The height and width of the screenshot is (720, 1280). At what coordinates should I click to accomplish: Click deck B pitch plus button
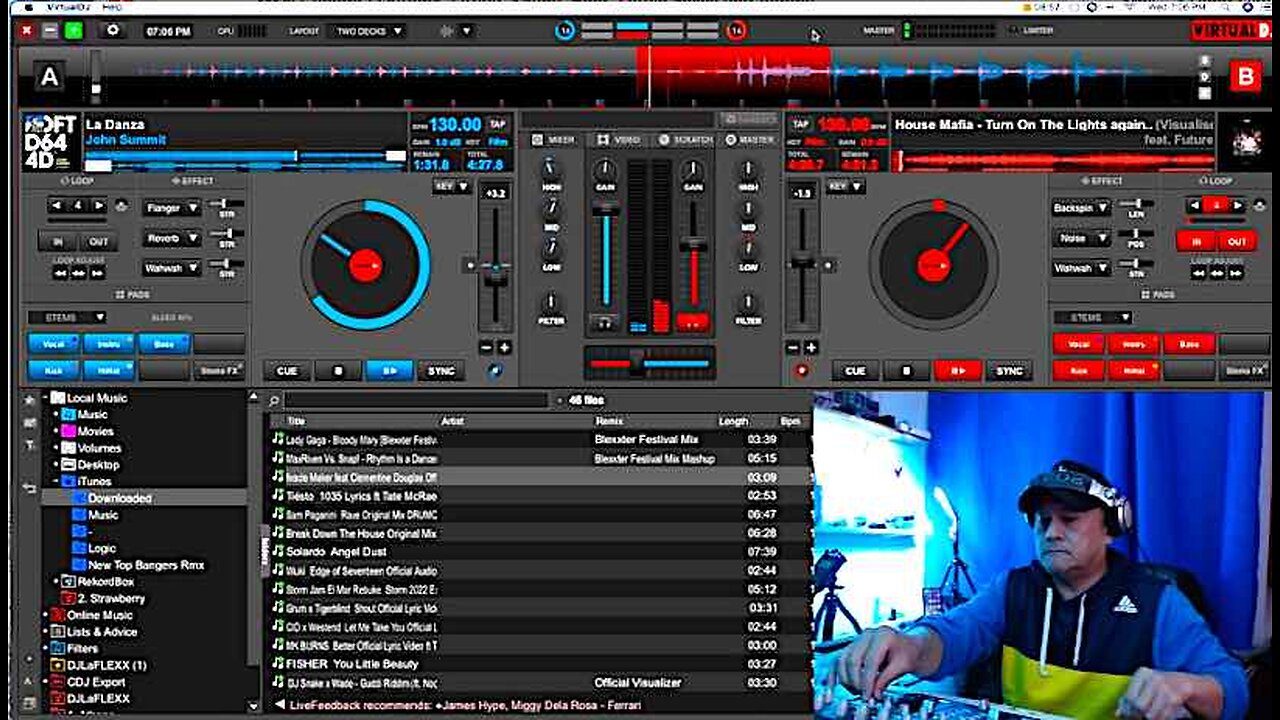click(811, 348)
